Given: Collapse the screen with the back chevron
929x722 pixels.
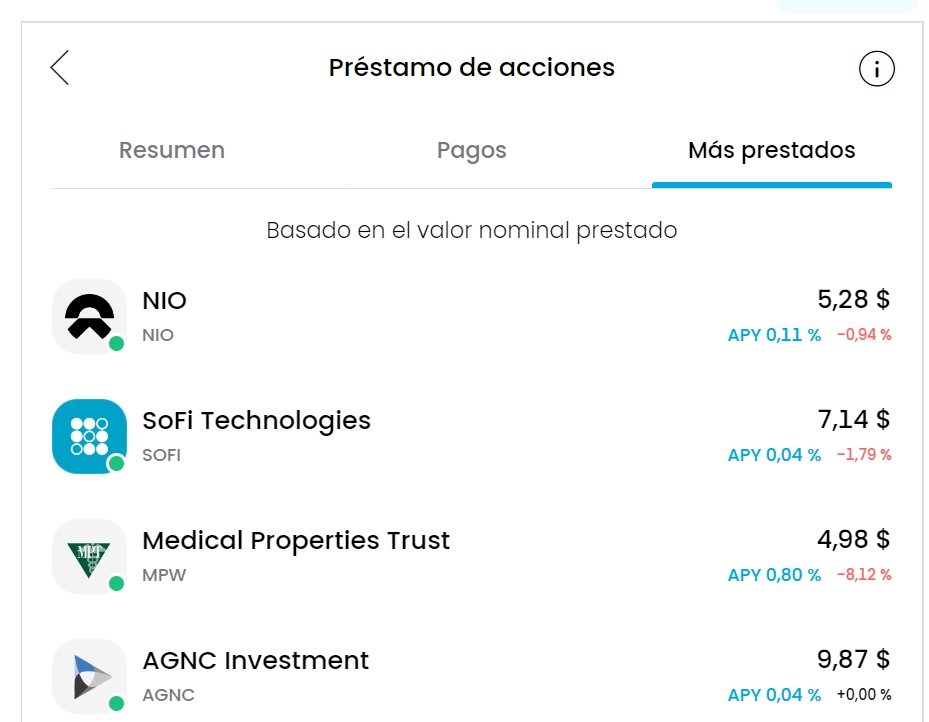Looking at the screenshot, I should pyautogui.click(x=60, y=68).
